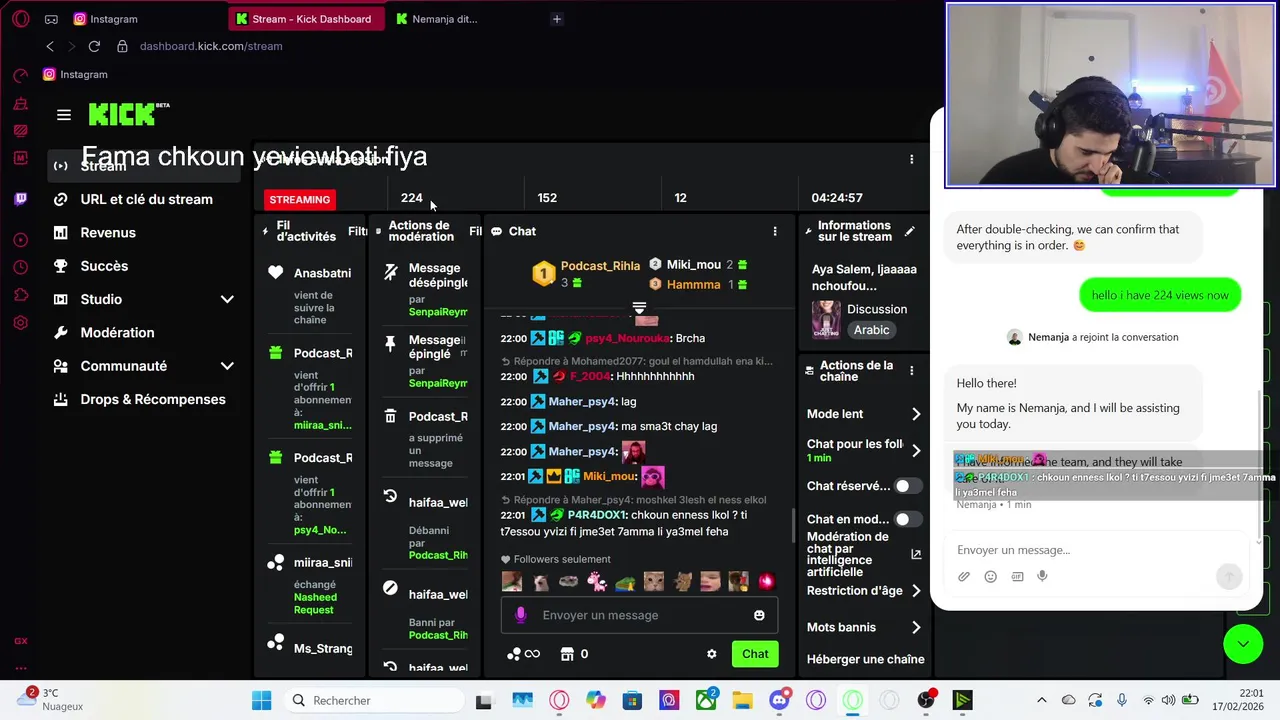This screenshot has width=1280, height=720.
Task: Open Chat pour les followers chevron
Action: 916,450
